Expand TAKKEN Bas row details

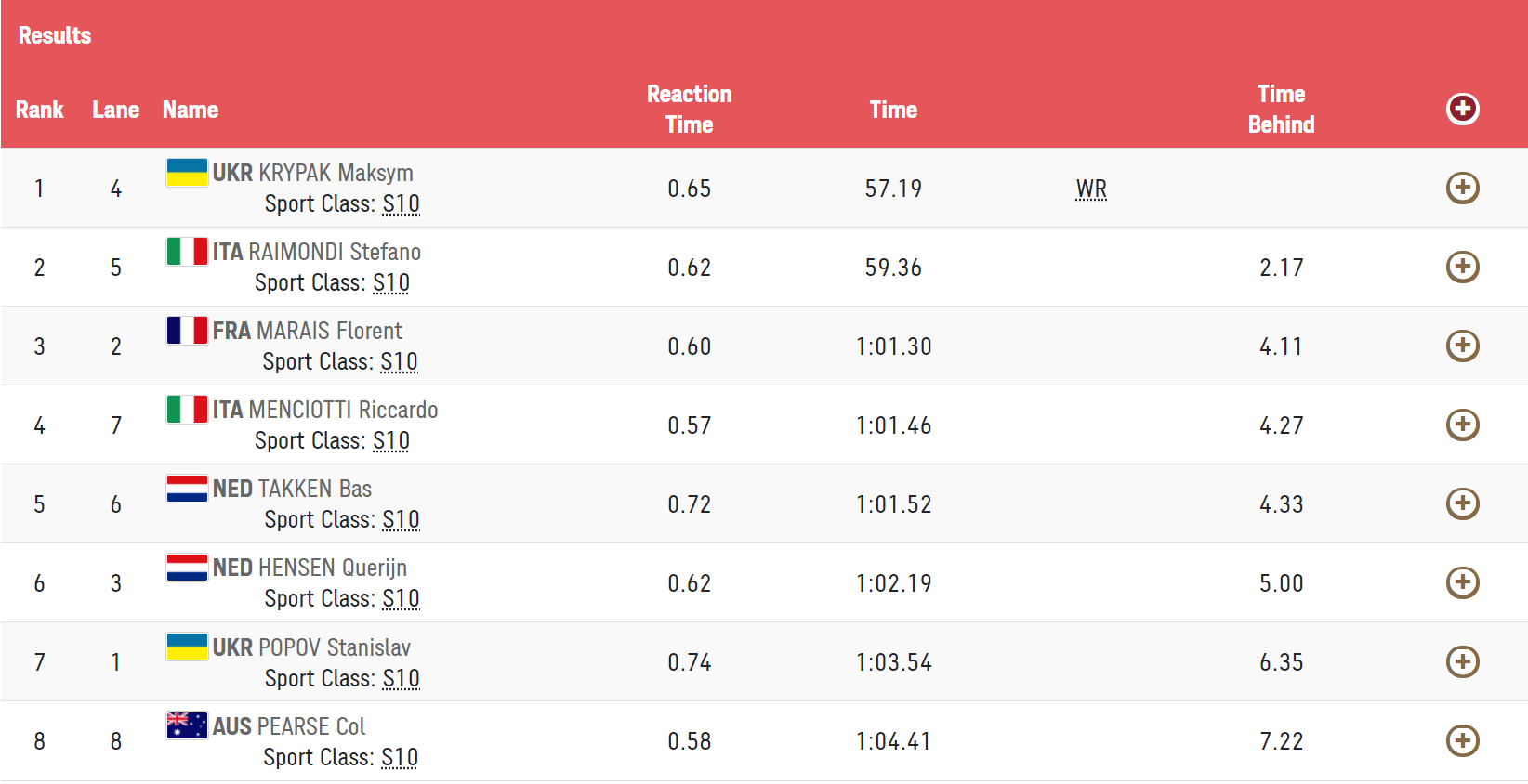coord(1462,503)
